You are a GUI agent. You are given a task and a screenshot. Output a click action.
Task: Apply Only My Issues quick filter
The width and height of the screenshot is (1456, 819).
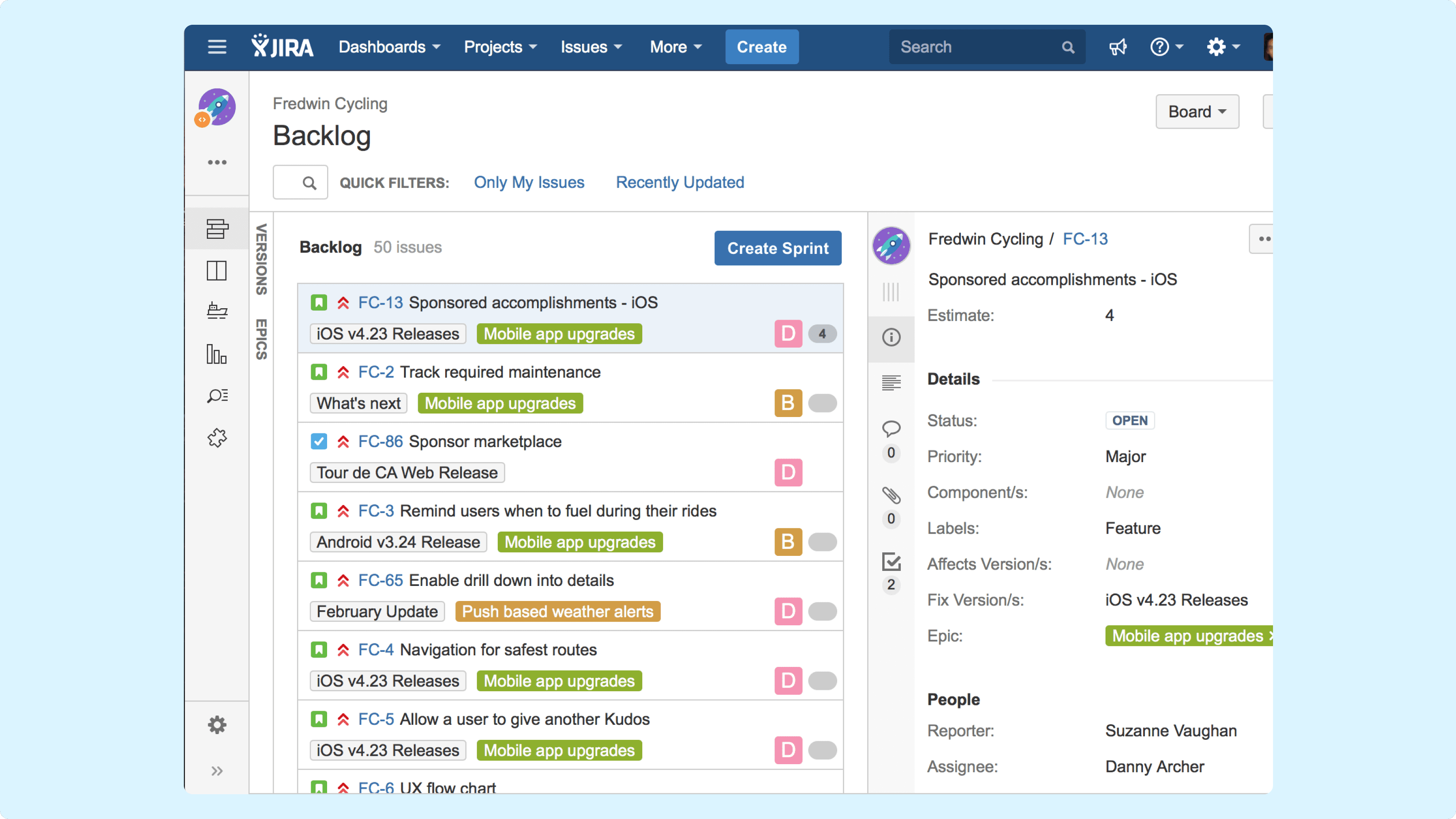529,182
